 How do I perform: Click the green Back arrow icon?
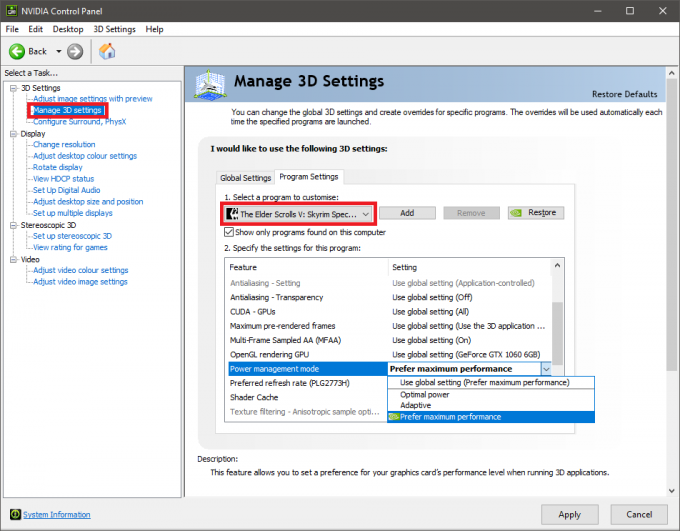[x=17, y=52]
